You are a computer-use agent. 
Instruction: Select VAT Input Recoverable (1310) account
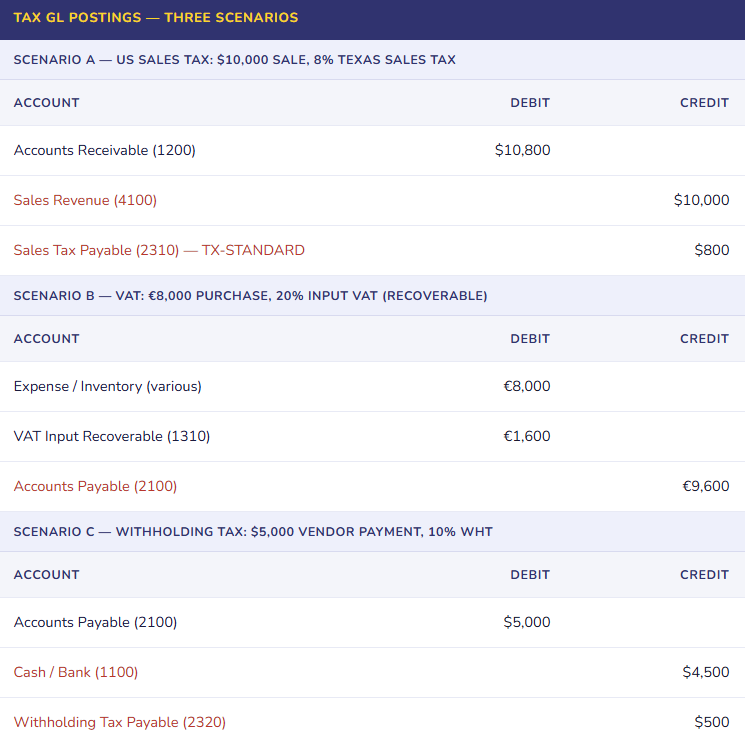coord(112,436)
